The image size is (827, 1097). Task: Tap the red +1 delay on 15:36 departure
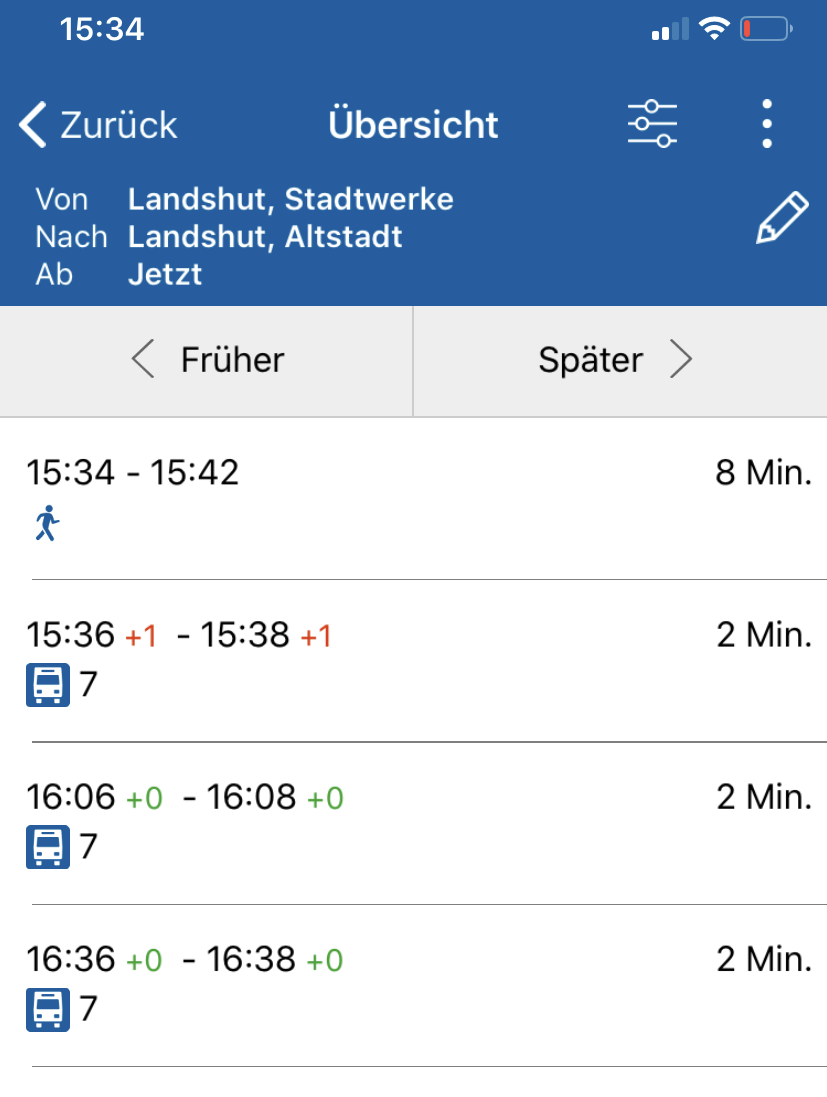[x=141, y=636]
